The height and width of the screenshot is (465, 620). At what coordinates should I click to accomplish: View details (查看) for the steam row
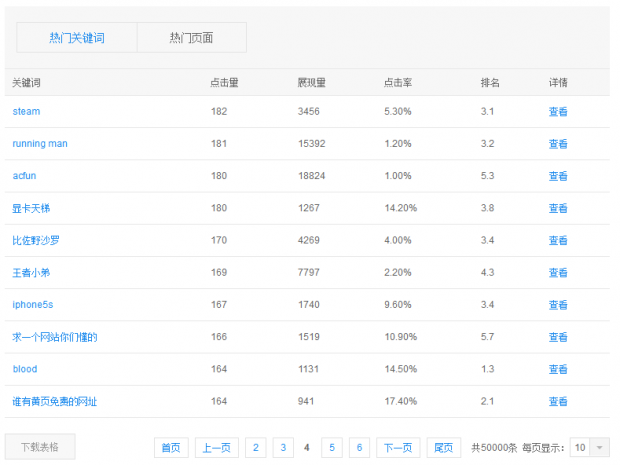pyautogui.click(x=558, y=112)
